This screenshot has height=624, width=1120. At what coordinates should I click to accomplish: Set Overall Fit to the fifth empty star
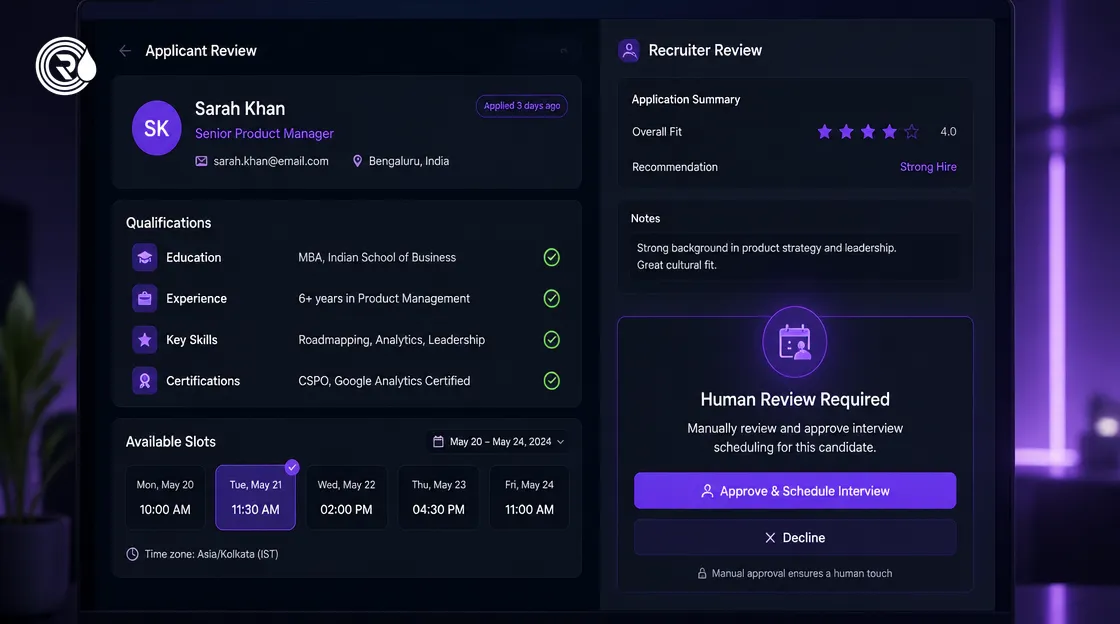click(x=911, y=131)
